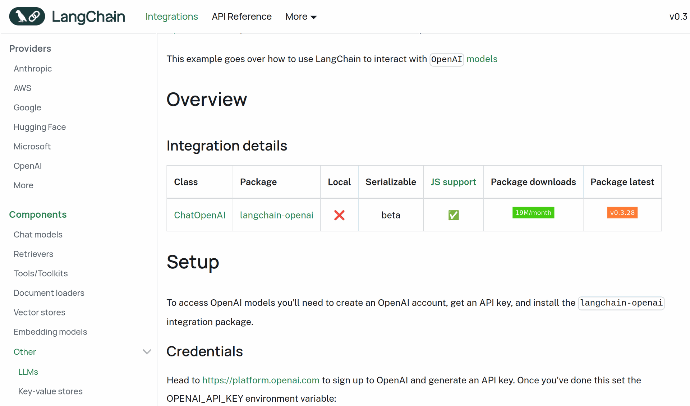Expand the More dropdown in the navbar
This screenshot has height=406, width=690.
(301, 17)
